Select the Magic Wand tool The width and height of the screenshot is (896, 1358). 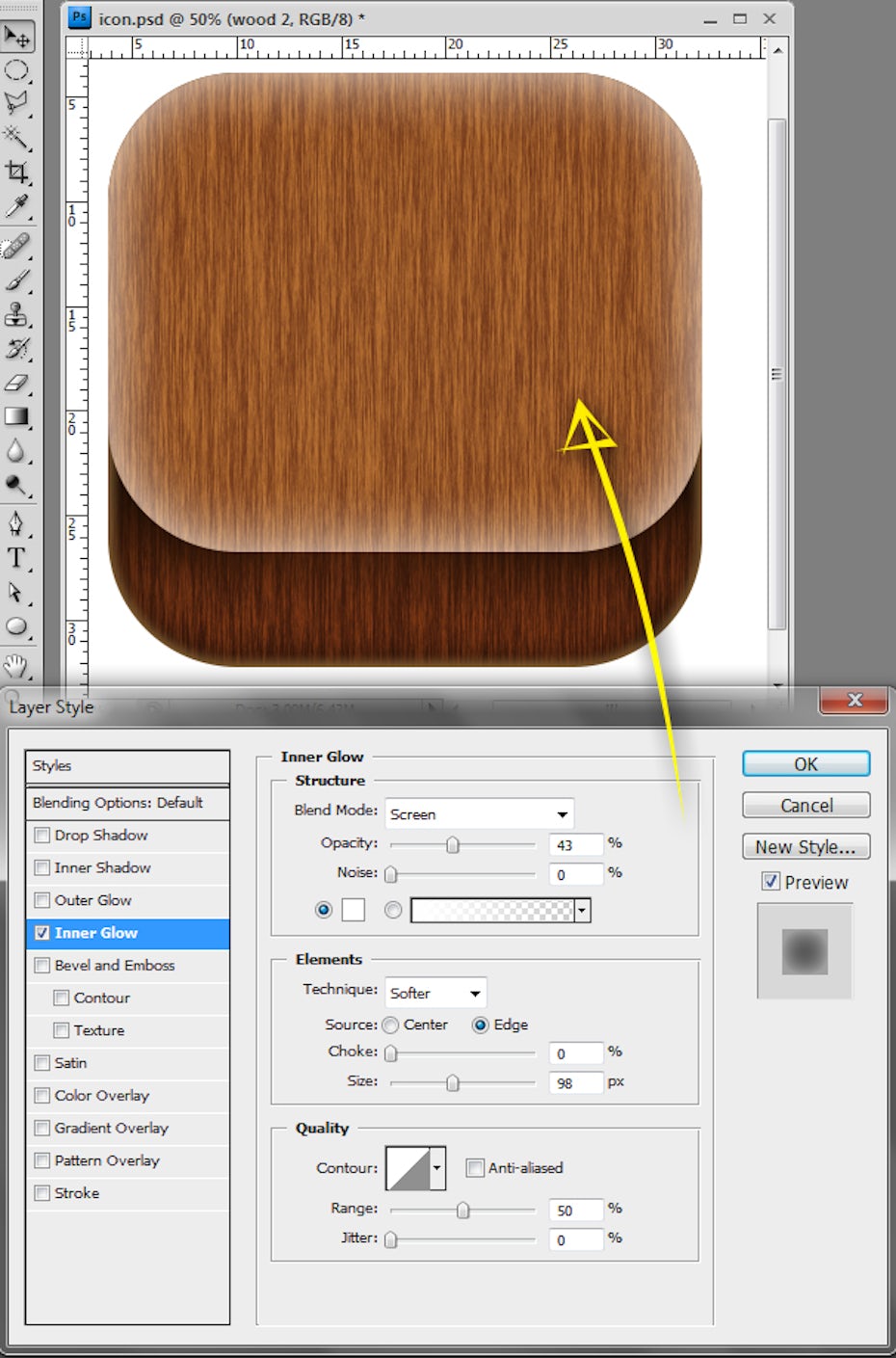tap(15, 137)
